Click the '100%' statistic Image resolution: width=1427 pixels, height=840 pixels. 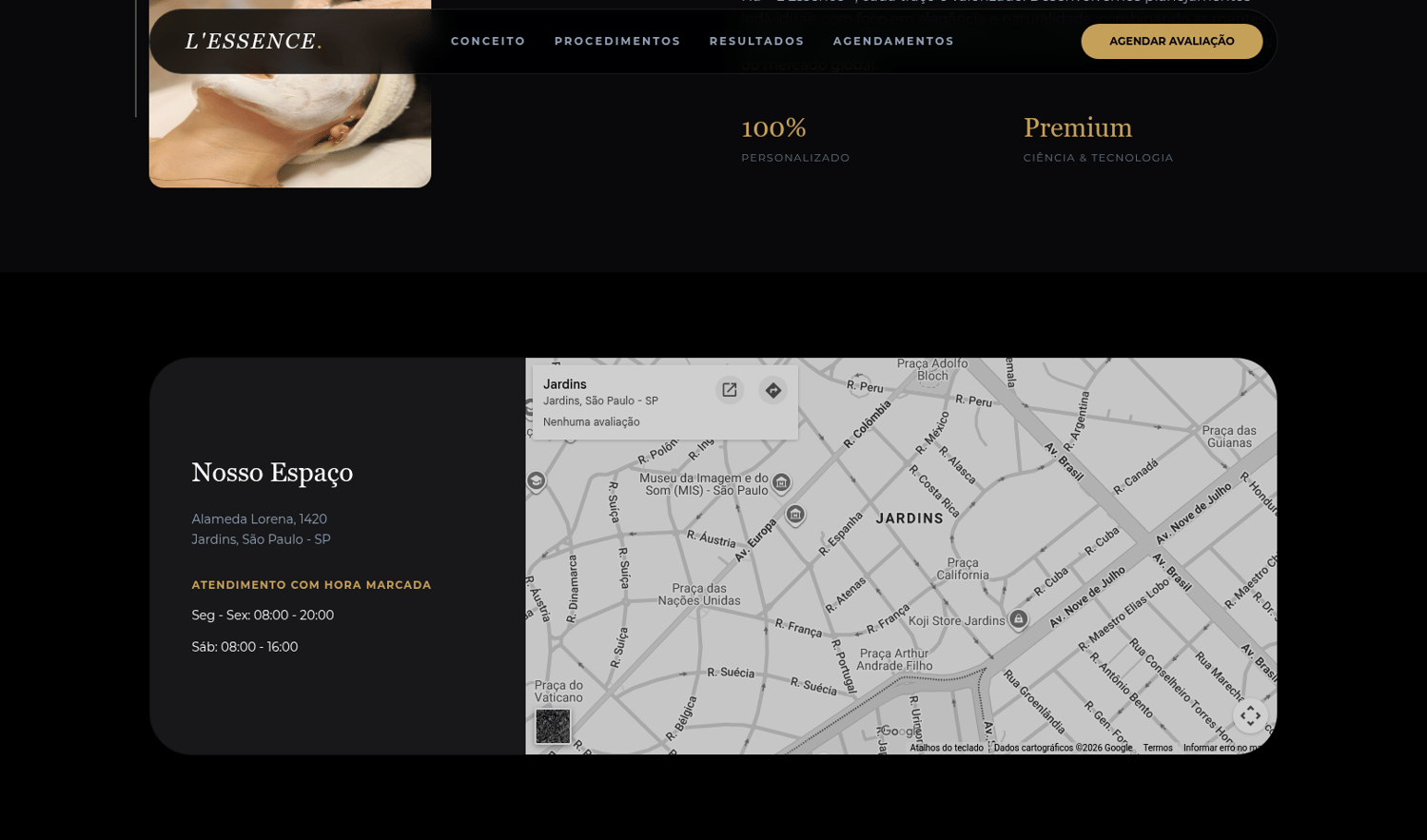773,127
